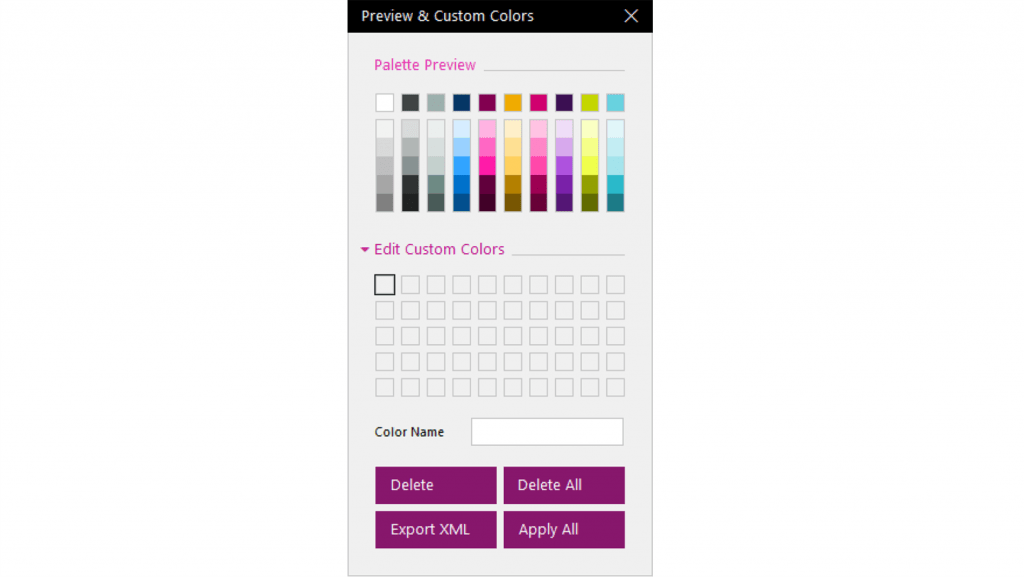Choose the maroon palette swatch
The image size is (1024, 577).
(487, 103)
